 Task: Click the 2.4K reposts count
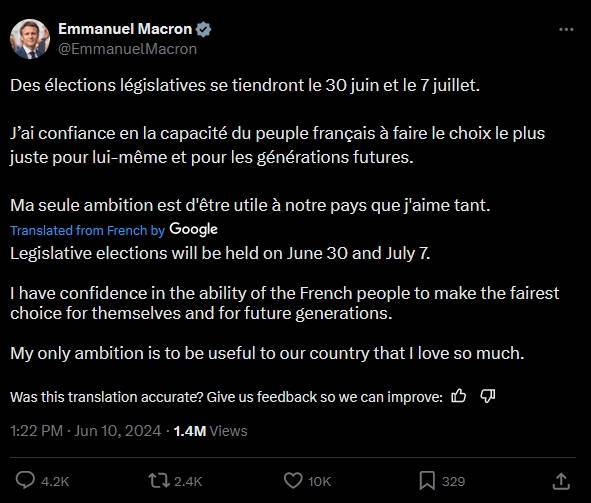(188, 482)
